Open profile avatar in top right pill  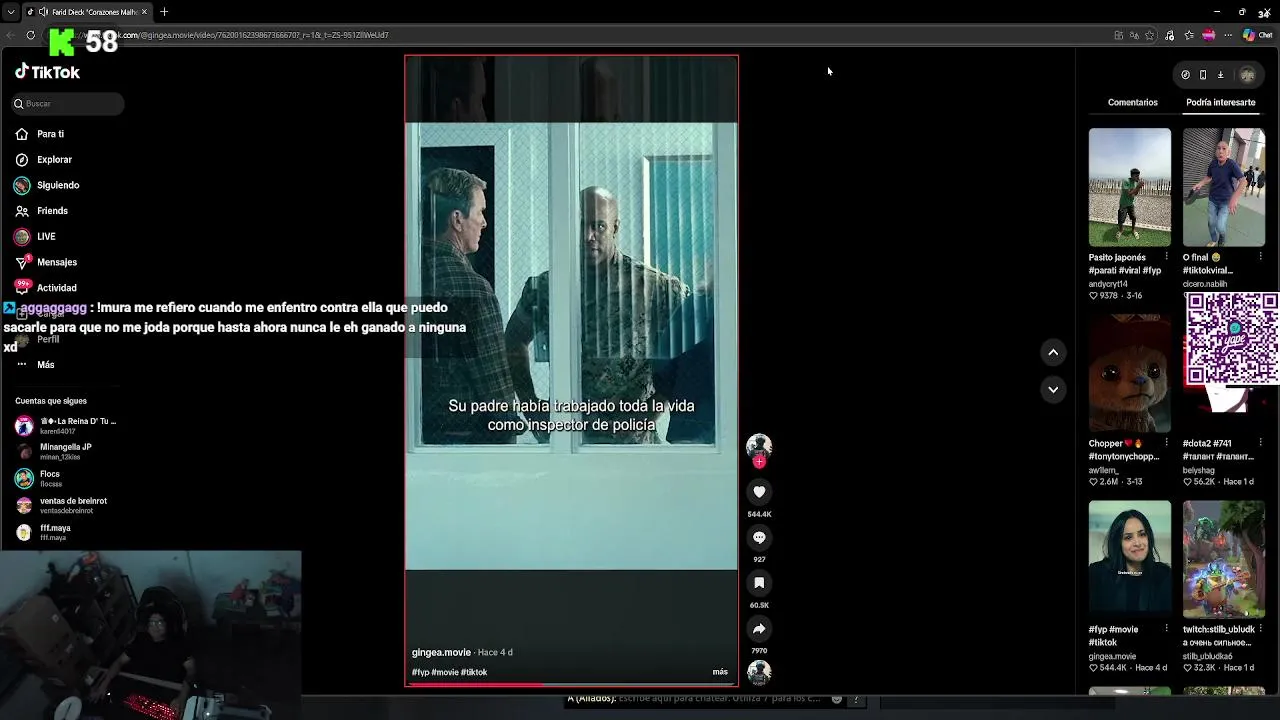click(x=1247, y=75)
